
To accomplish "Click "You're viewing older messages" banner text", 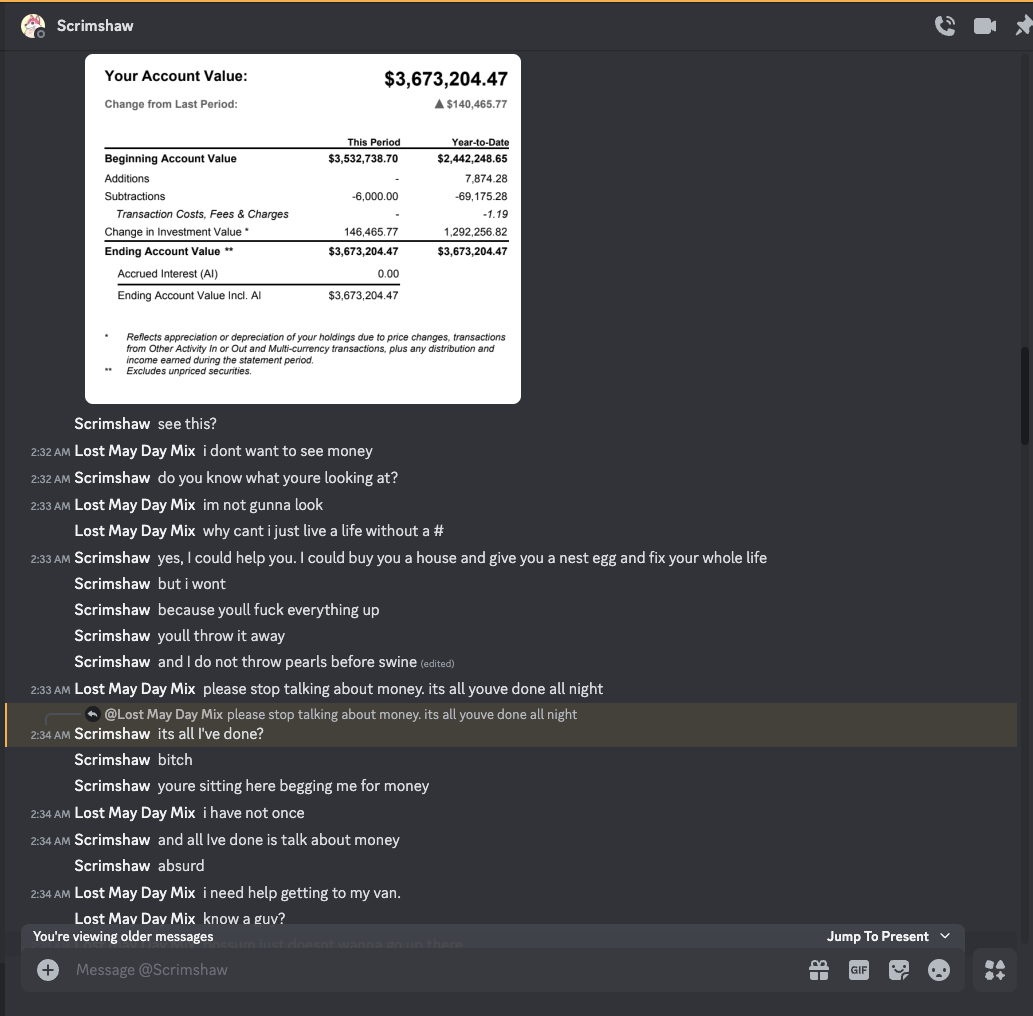I will click(x=123, y=936).
